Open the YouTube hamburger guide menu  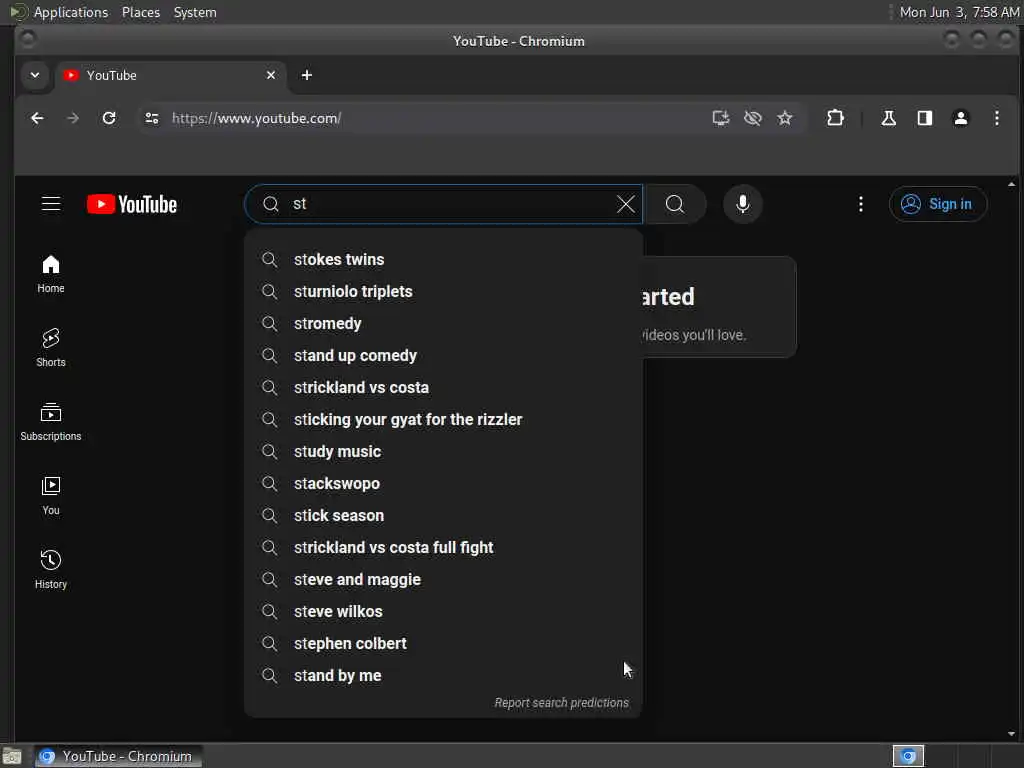pos(51,204)
